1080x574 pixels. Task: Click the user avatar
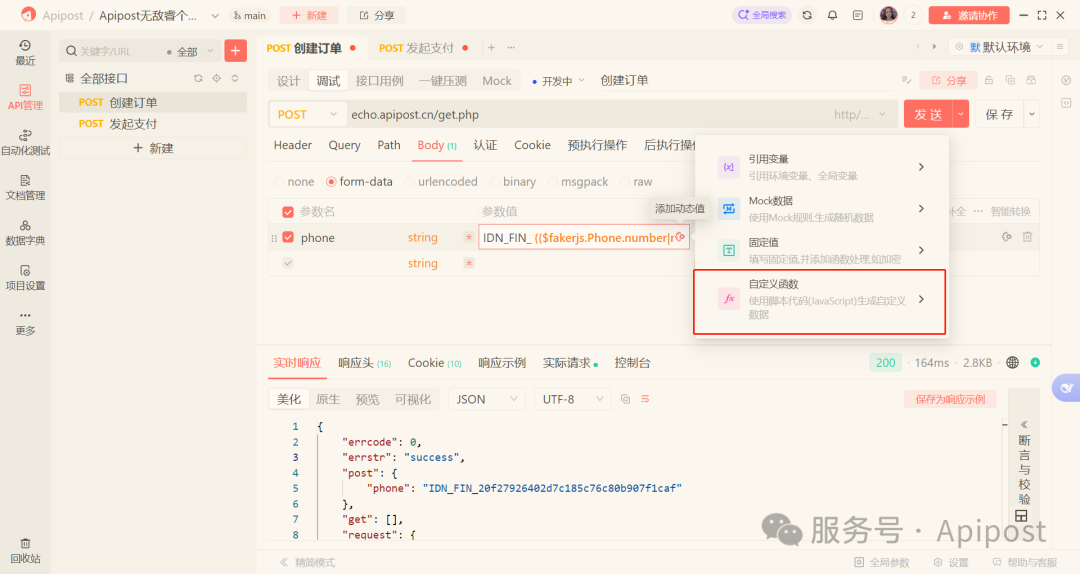[889, 15]
